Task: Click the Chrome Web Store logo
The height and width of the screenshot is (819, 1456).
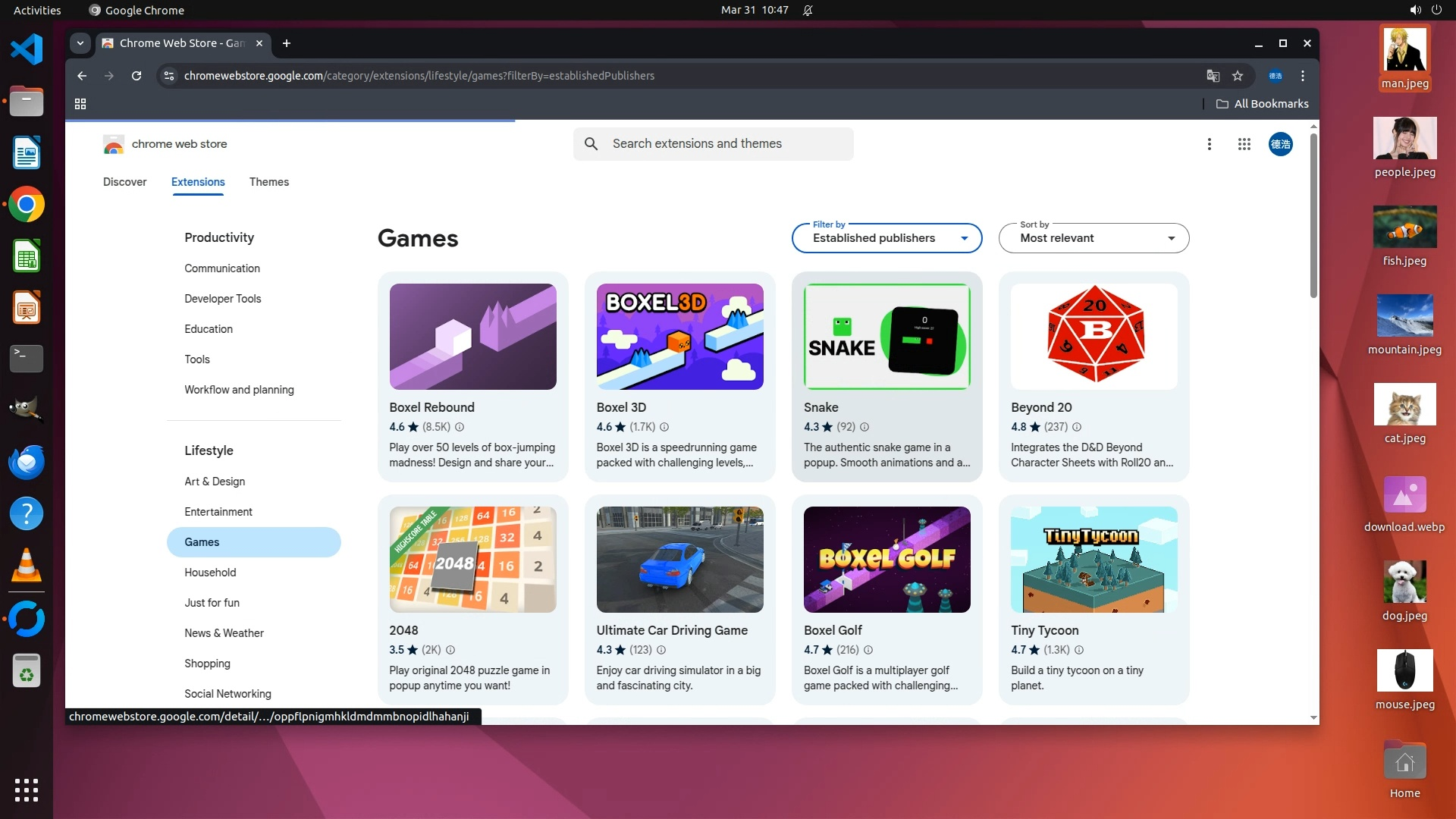Action: pyautogui.click(x=114, y=144)
